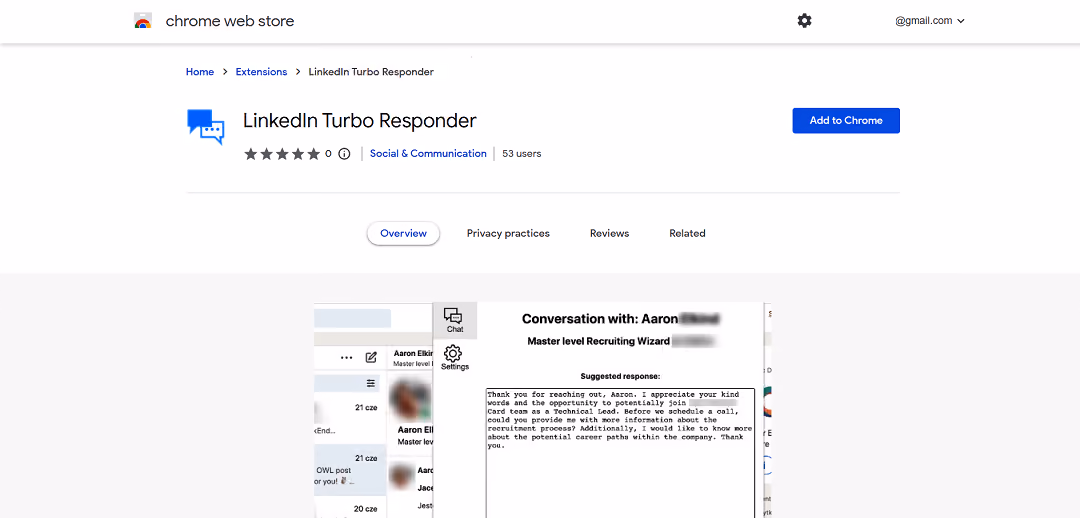The image size is (1080, 518).
Task: Click the 'Conversation with: Aaron' heading
Action: coord(600,318)
